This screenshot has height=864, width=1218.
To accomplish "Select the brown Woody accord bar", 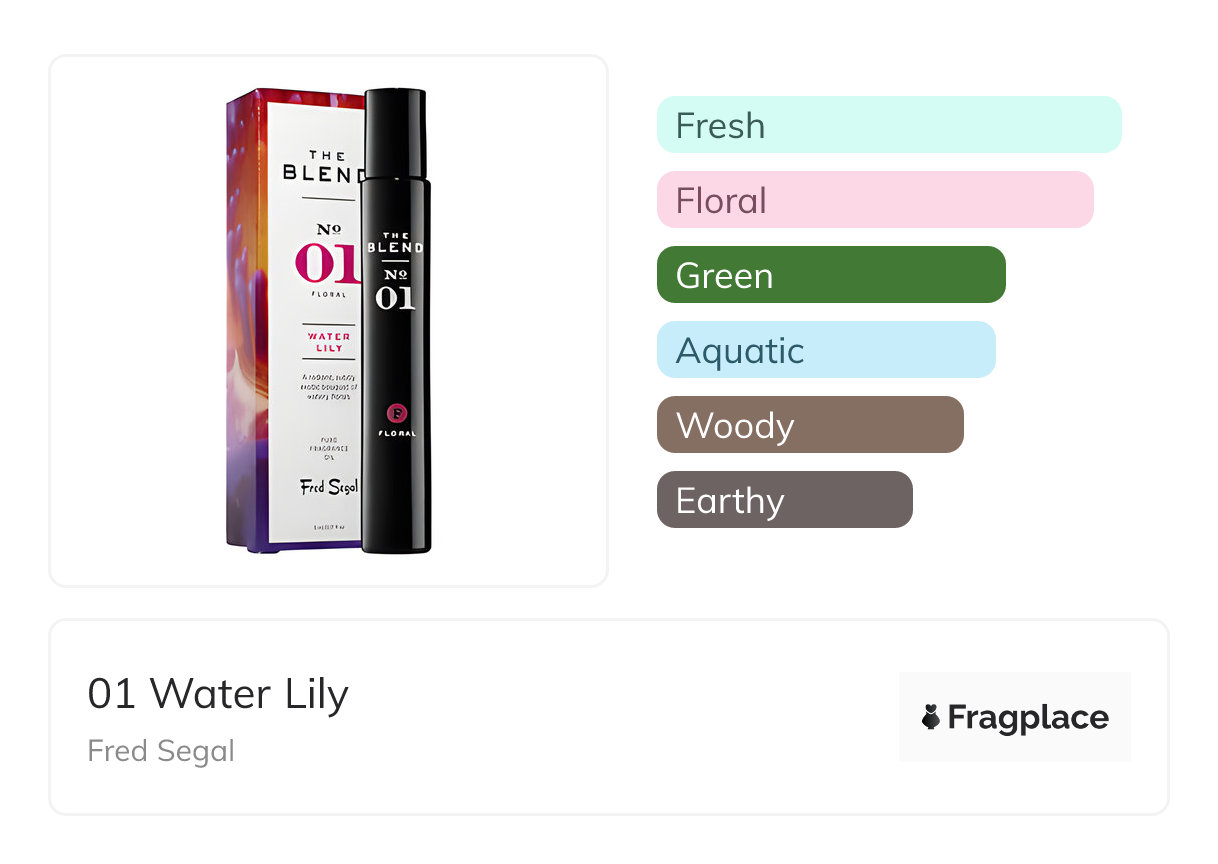I will [809, 425].
